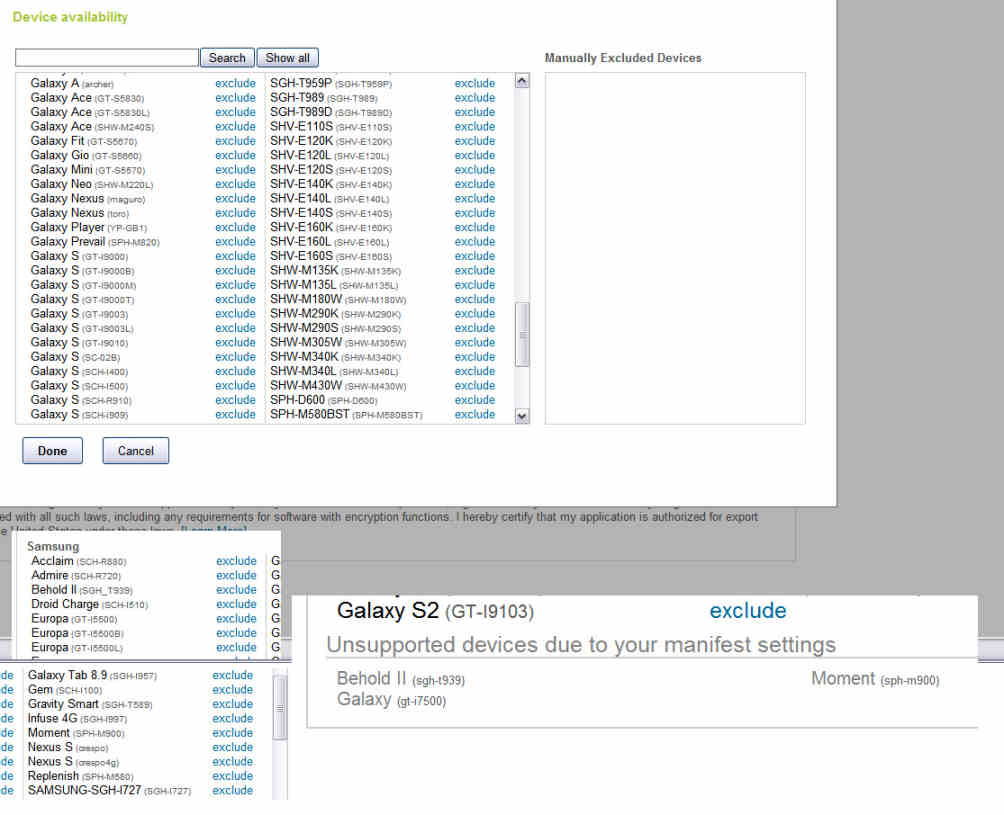Click the SHV-E160S device name
This screenshot has height=815, width=1004.
331,256
